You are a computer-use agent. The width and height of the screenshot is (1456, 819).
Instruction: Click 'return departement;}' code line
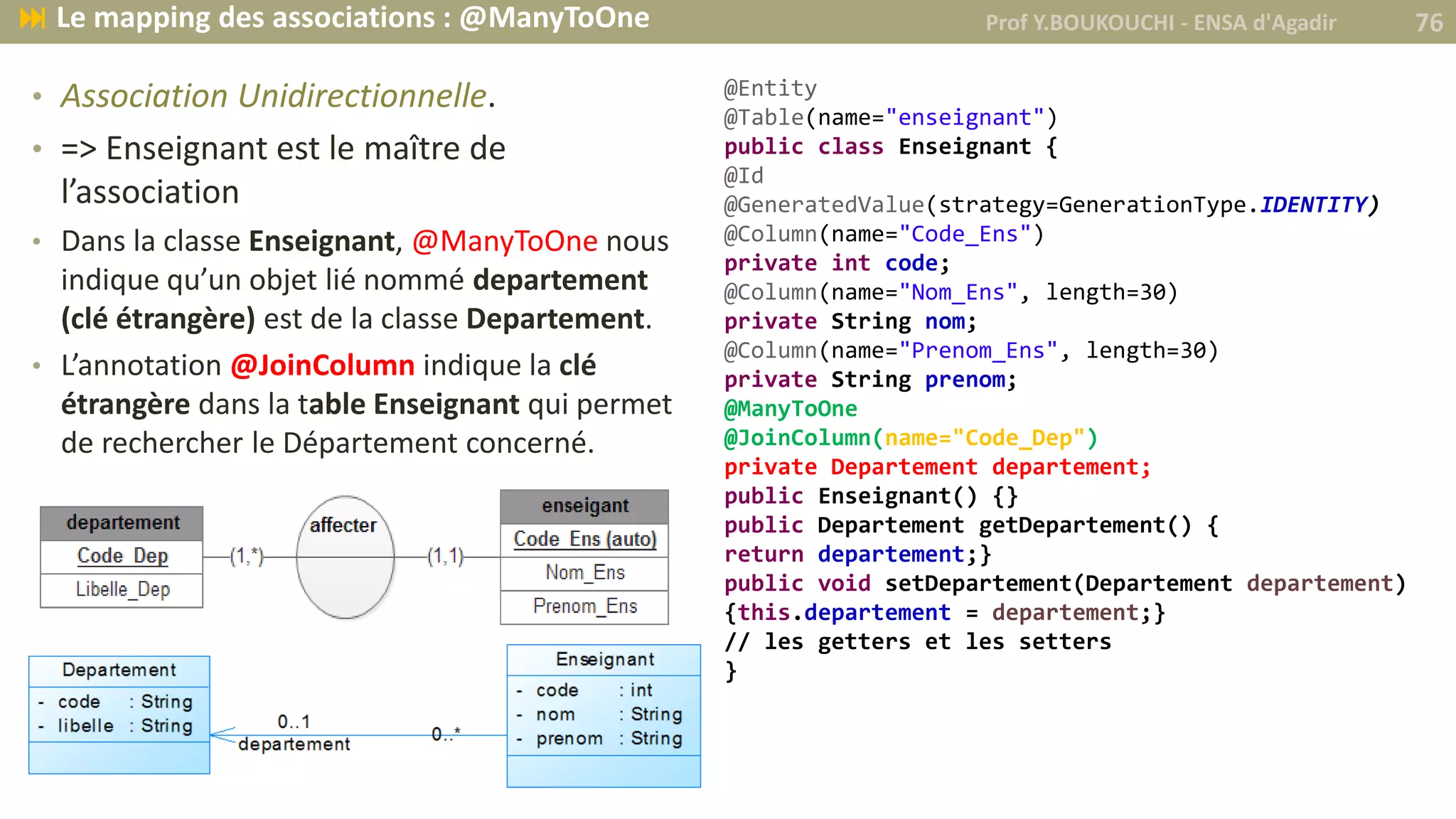(x=857, y=555)
